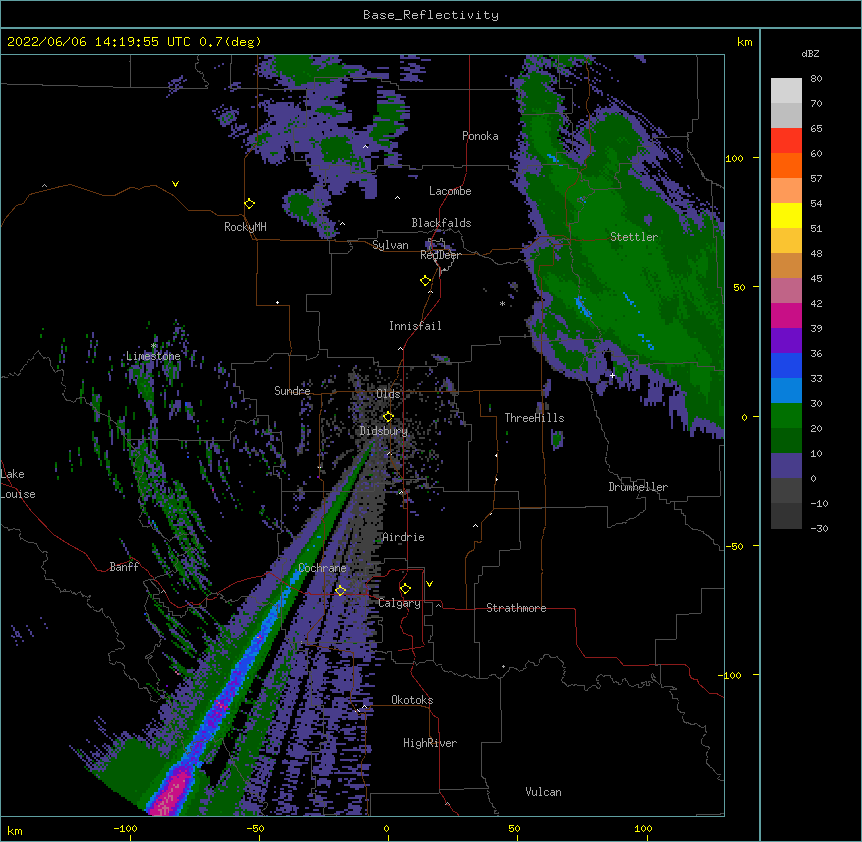Click the yellow station marker south of RedDeer
Screen dimensions: 862x842
click(426, 281)
